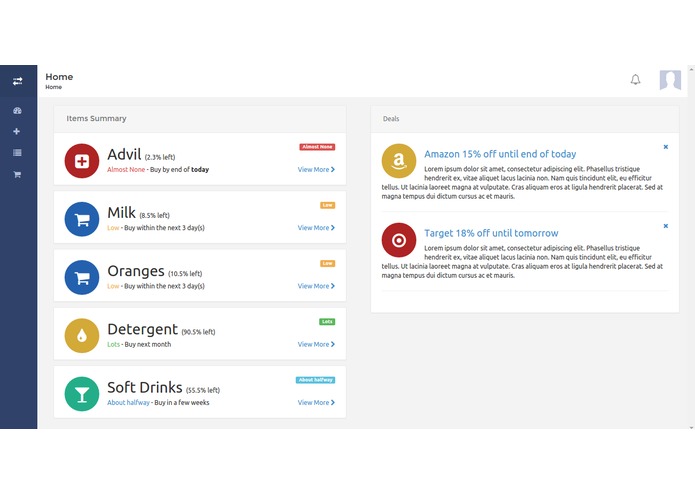Open View More for Soft Drinks
This screenshot has width=695, height=494.
click(316, 403)
